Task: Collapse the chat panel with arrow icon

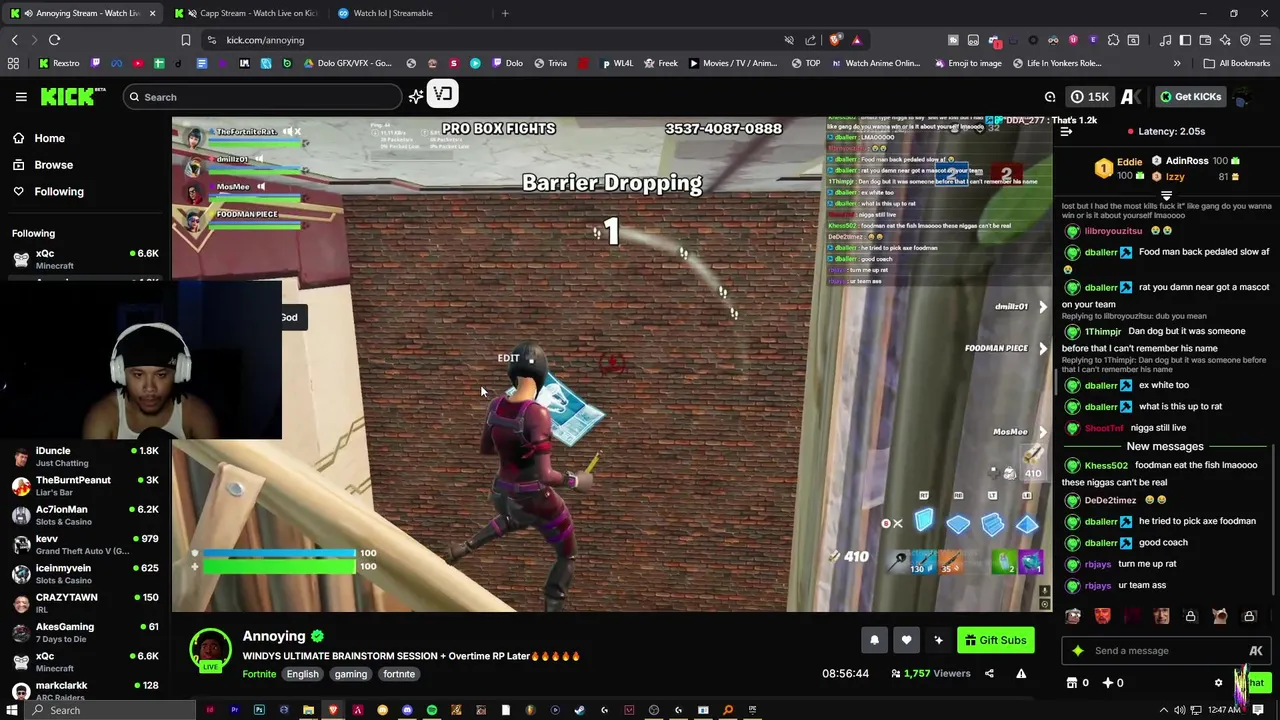Action: pyautogui.click(x=1067, y=131)
